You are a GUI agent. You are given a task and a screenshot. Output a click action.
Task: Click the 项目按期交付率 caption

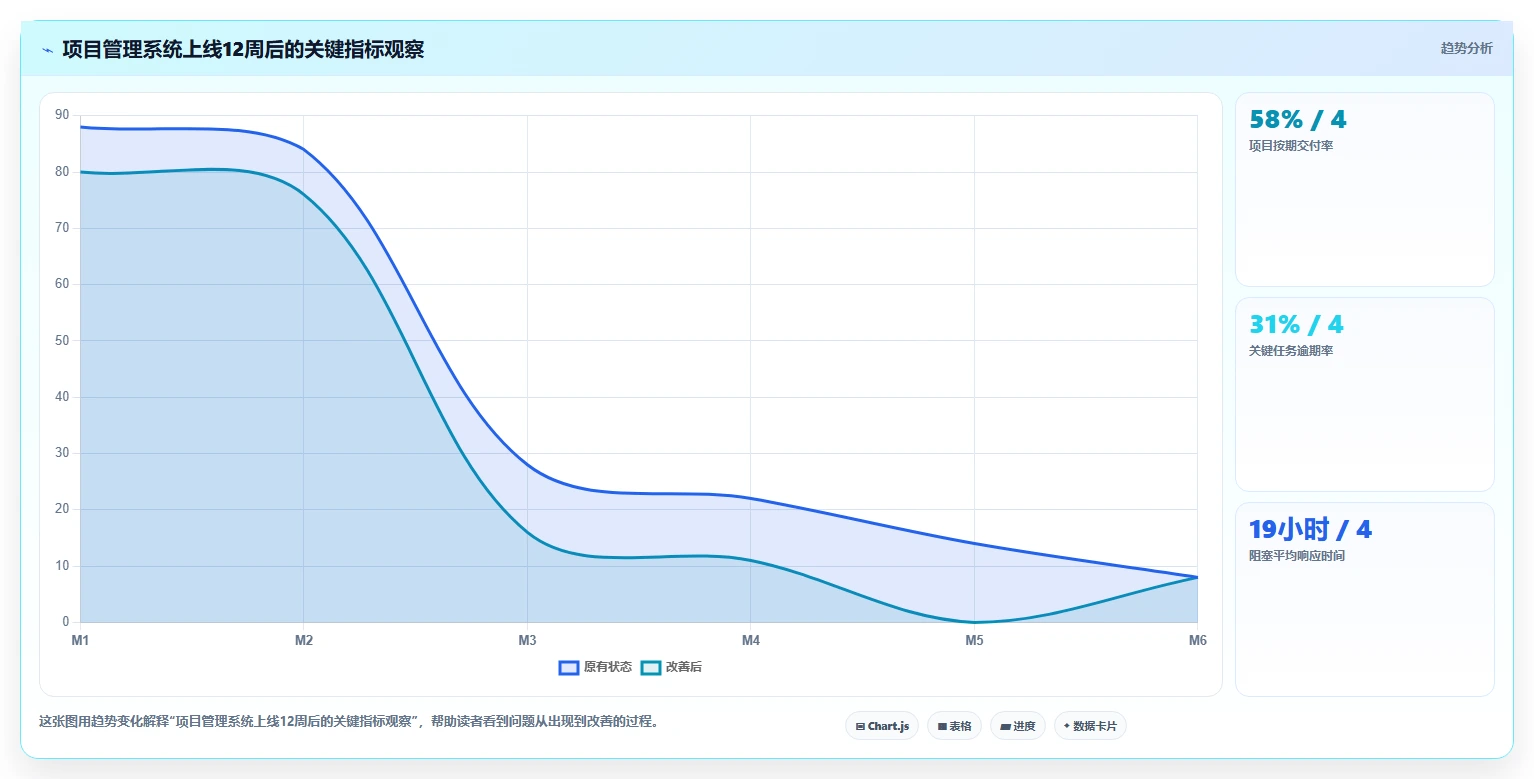[1291, 146]
